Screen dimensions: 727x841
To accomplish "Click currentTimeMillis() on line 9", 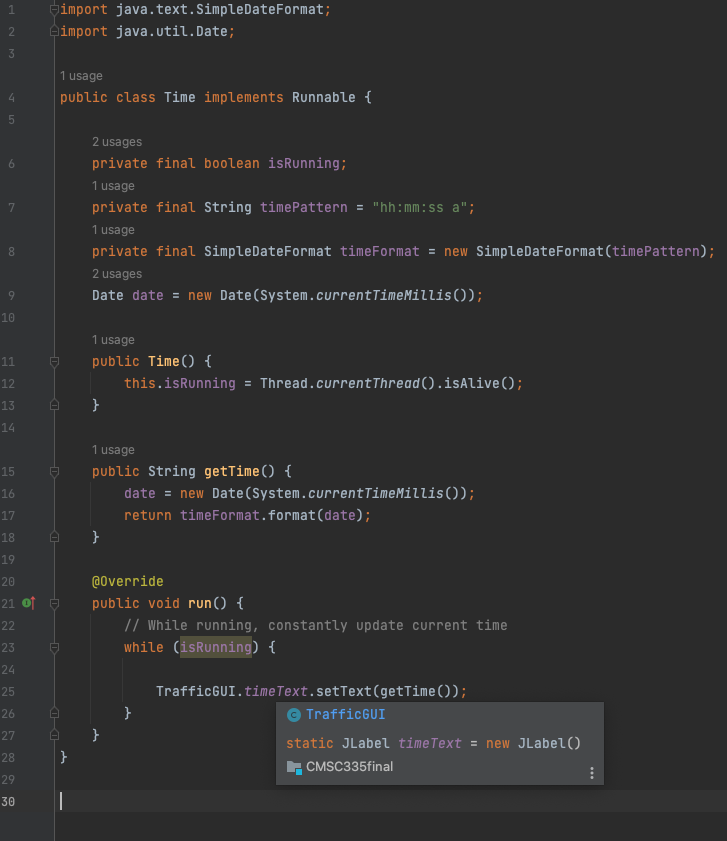I will [x=392, y=296].
